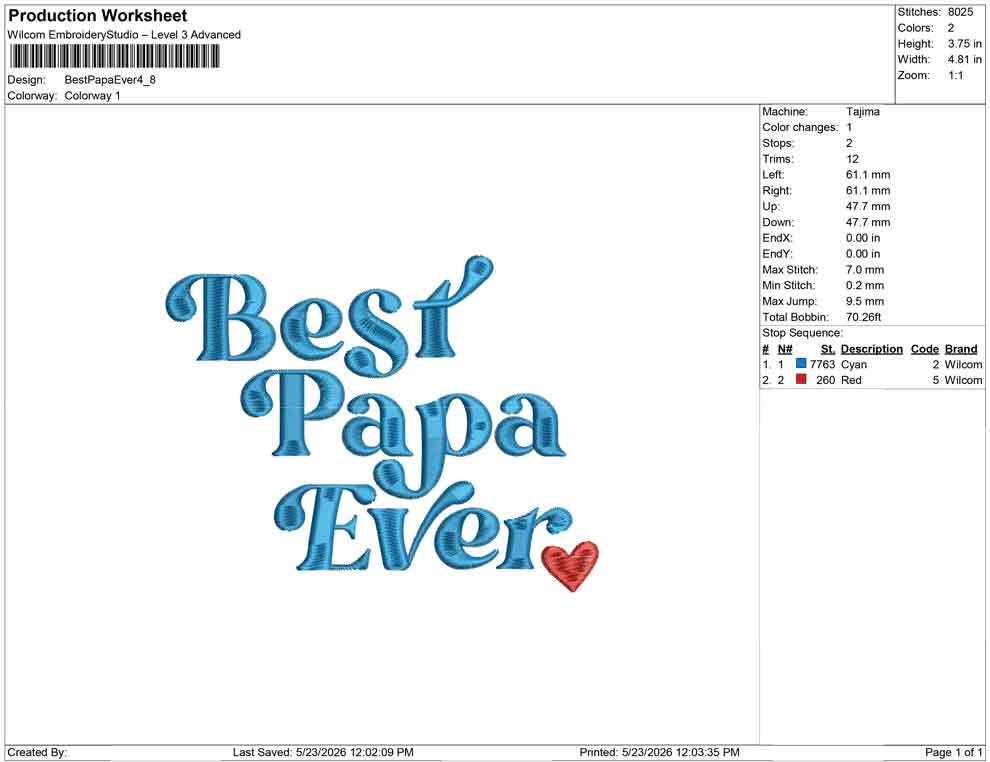Click the zoom value '1:1'
Image resolution: width=990 pixels, height=762 pixels.
click(x=956, y=75)
